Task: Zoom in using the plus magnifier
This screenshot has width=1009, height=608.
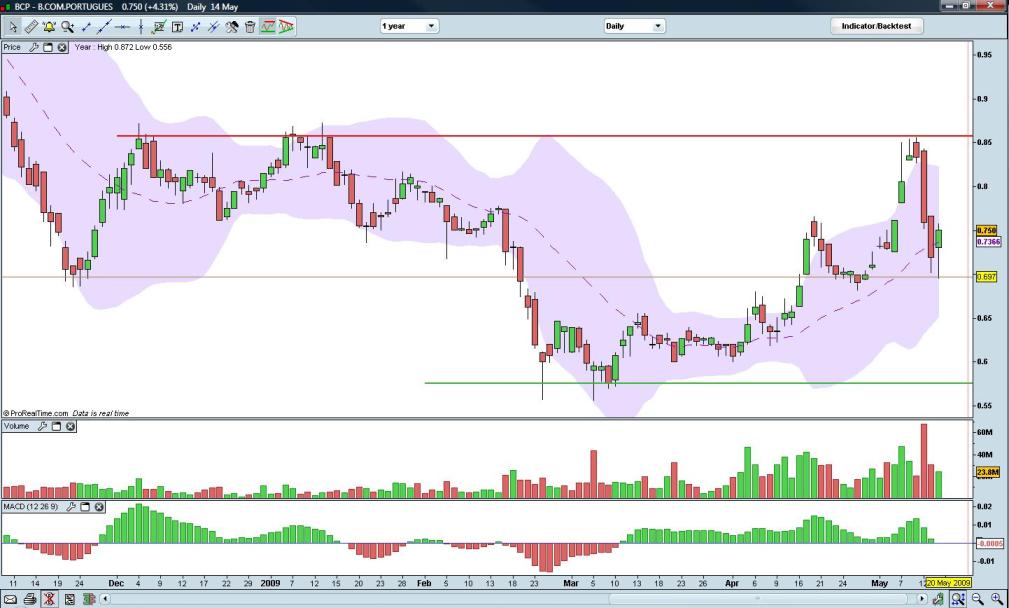Action: click(997, 600)
